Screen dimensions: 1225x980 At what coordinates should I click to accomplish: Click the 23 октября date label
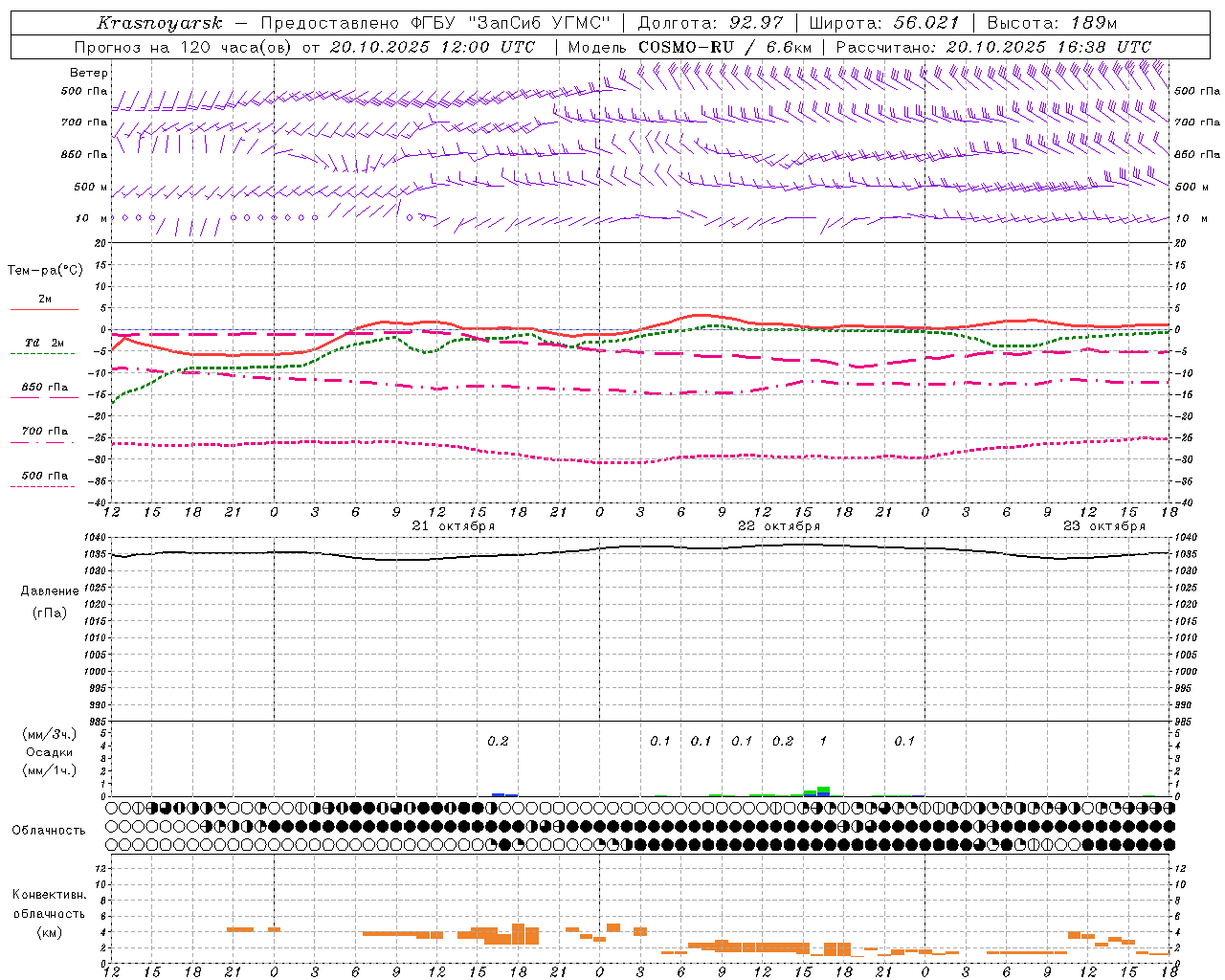(x=1104, y=526)
